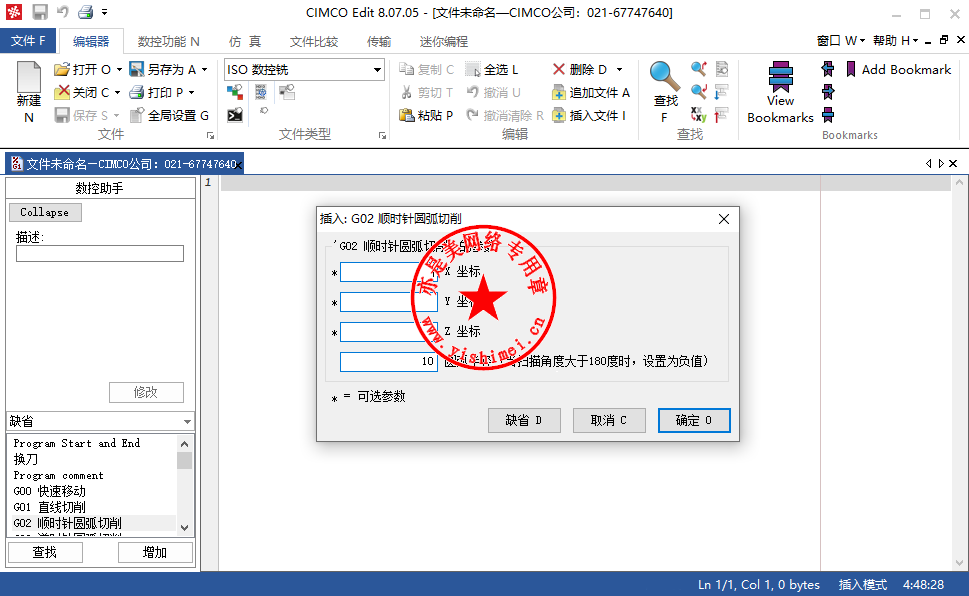
Task: Click the X 坐标 input field
Action: [x=389, y=272]
